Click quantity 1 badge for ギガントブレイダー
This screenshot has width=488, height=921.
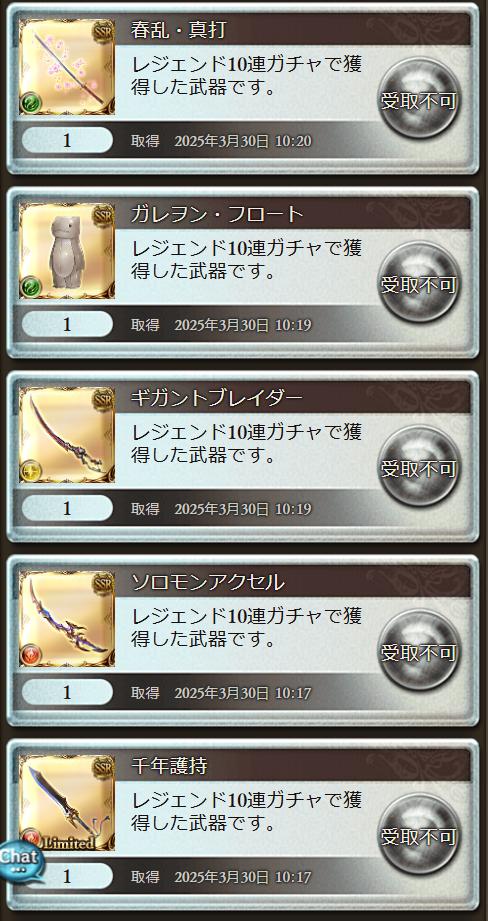(x=67, y=508)
